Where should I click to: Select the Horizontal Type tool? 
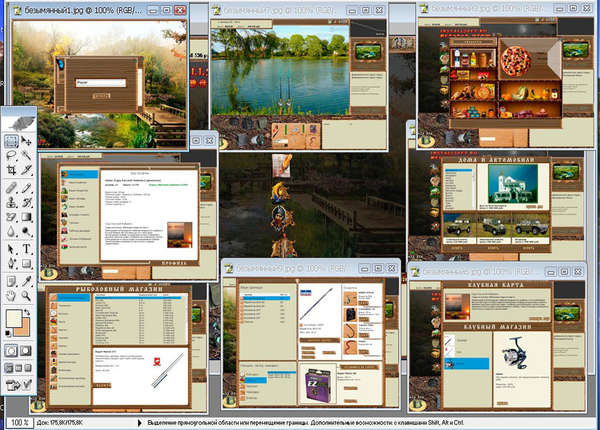click(27, 249)
